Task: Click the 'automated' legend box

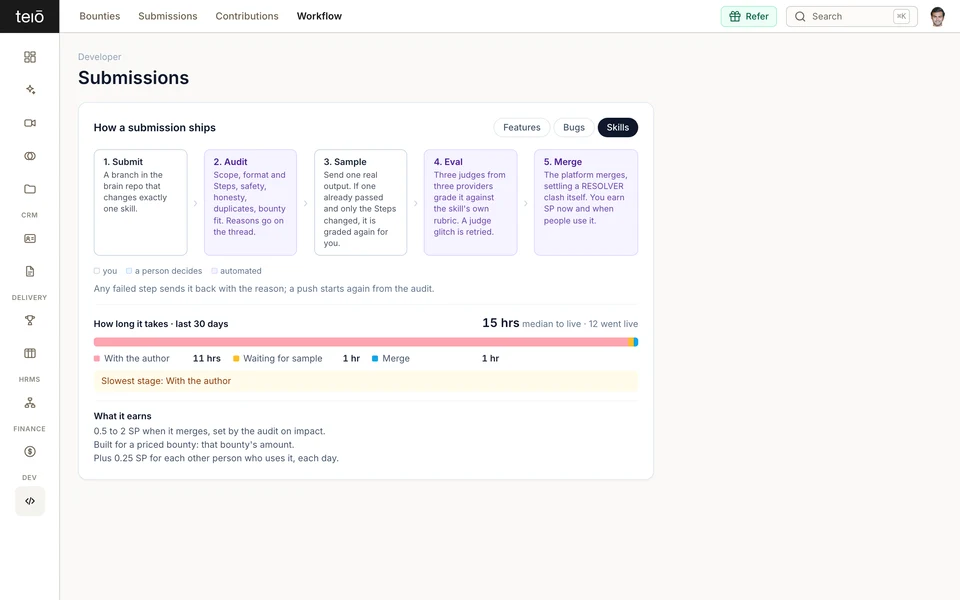Action: (x=214, y=271)
